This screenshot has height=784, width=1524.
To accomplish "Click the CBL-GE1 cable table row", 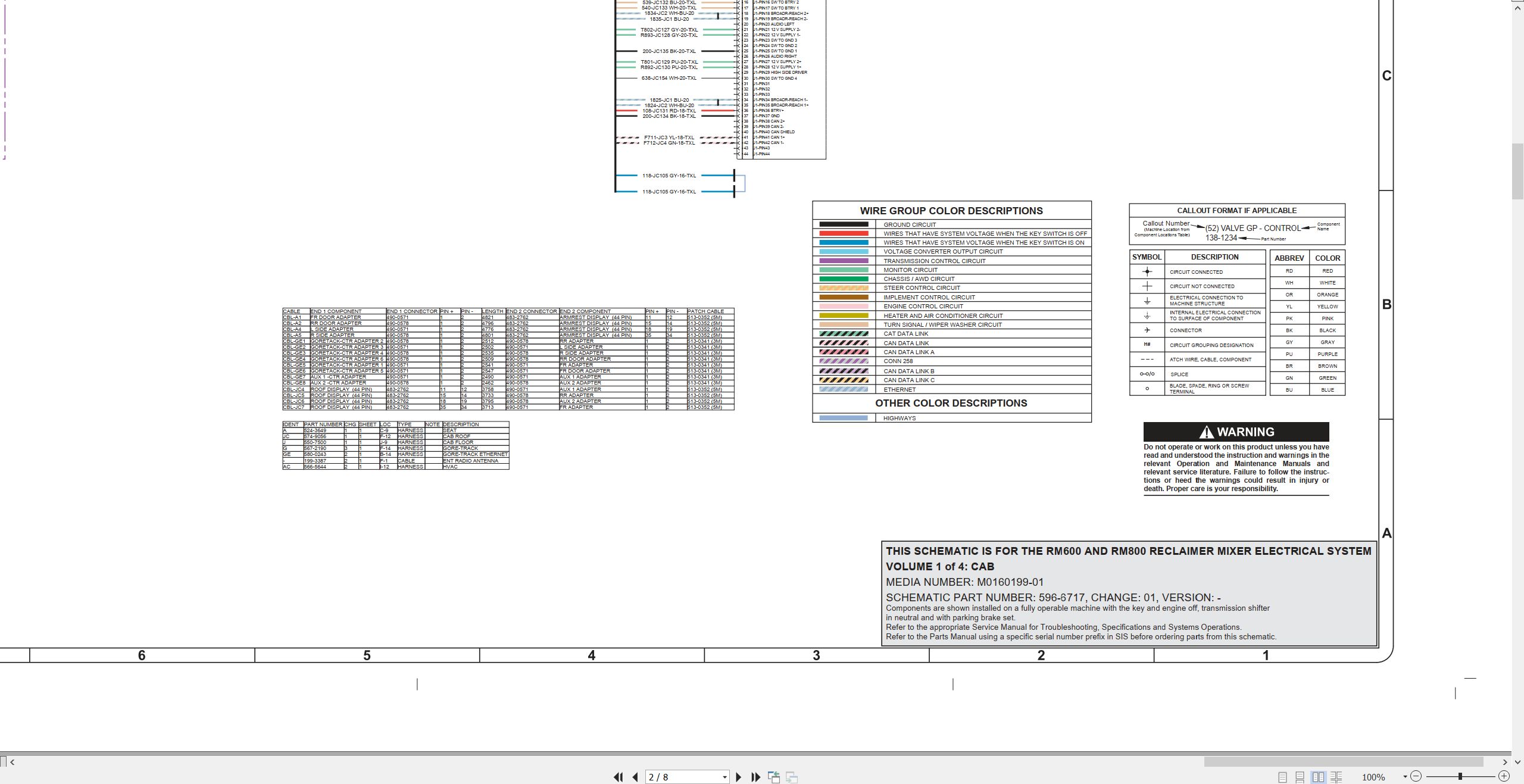I will click(x=508, y=341).
